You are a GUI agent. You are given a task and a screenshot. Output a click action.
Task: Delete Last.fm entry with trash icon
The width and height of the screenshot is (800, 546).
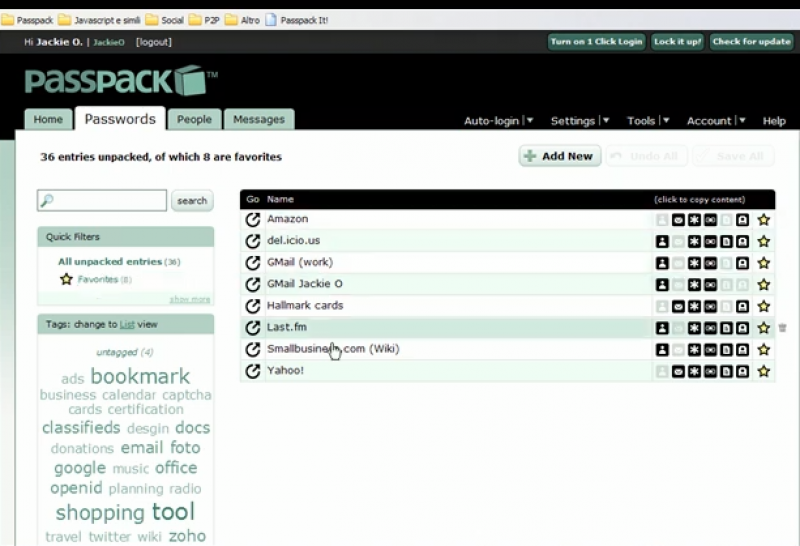782,328
